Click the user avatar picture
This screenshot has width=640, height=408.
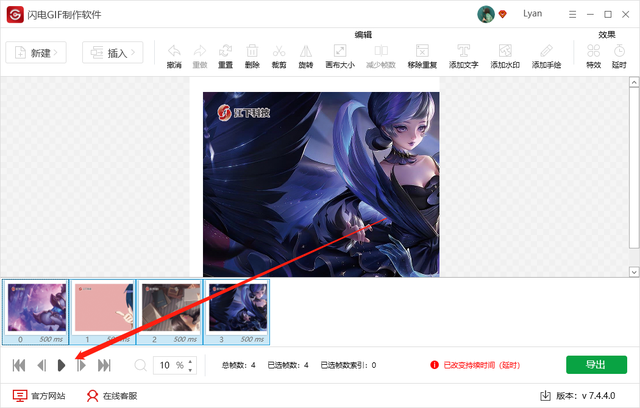(486, 14)
